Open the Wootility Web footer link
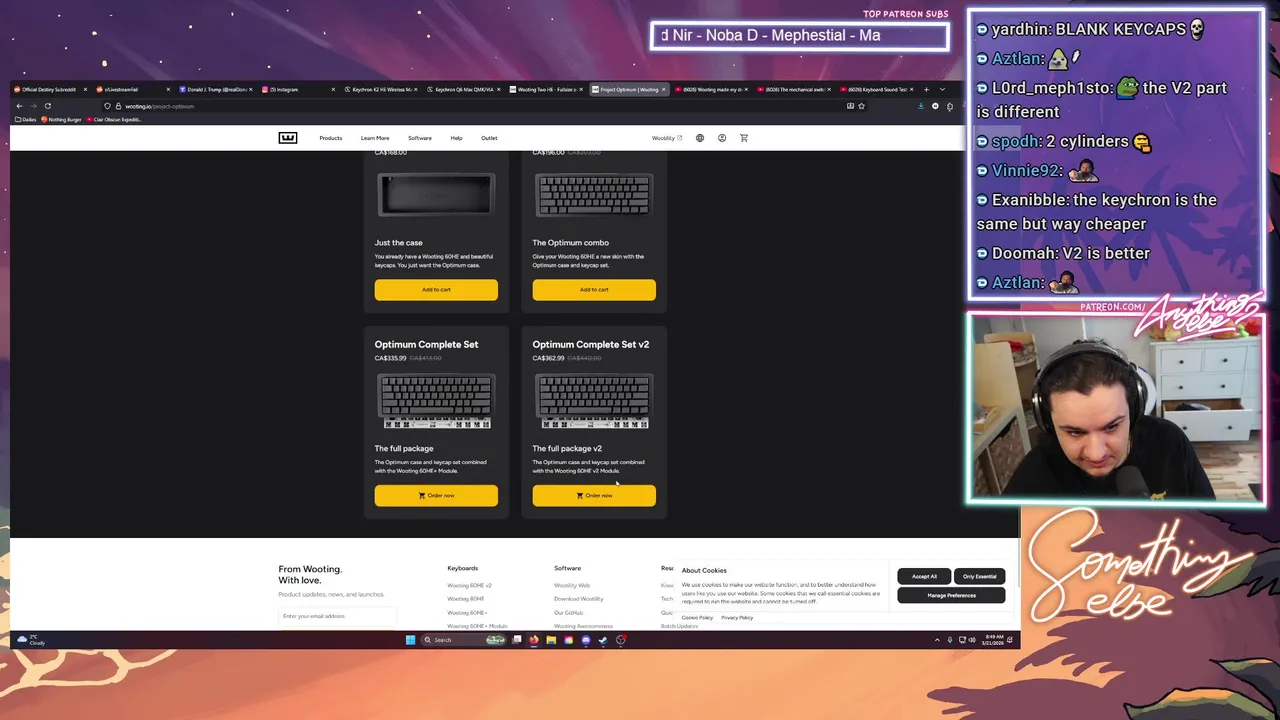The height and width of the screenshot is (720, 1280). [572, 585]
